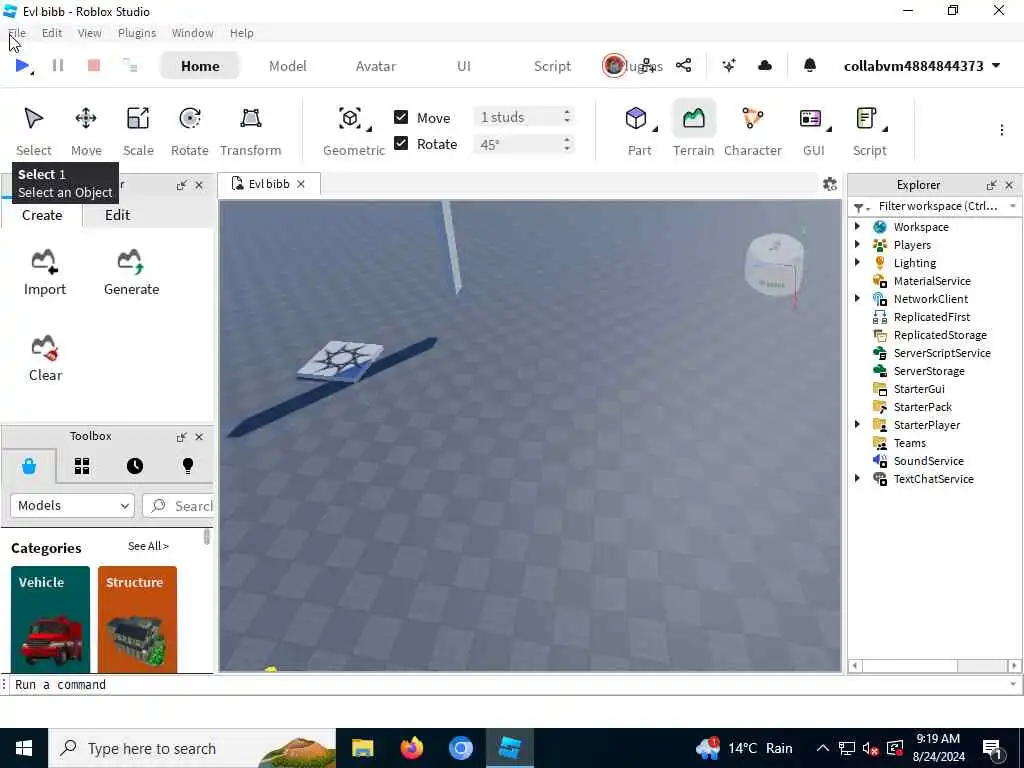Click the Run a command bar
The height and width of the screenshot is (768, 1024).
click(x=509, y=684)
